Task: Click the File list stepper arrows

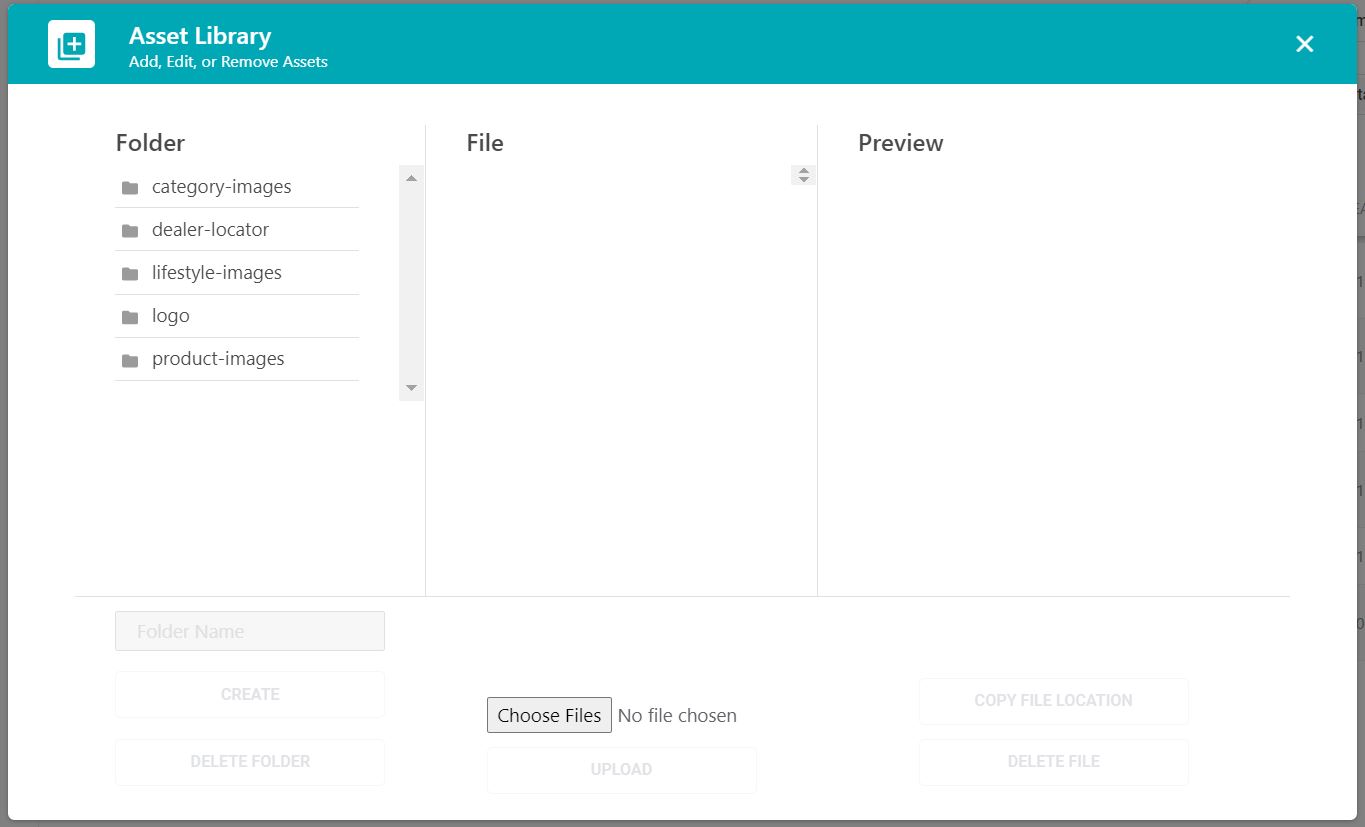Action: 803,175
